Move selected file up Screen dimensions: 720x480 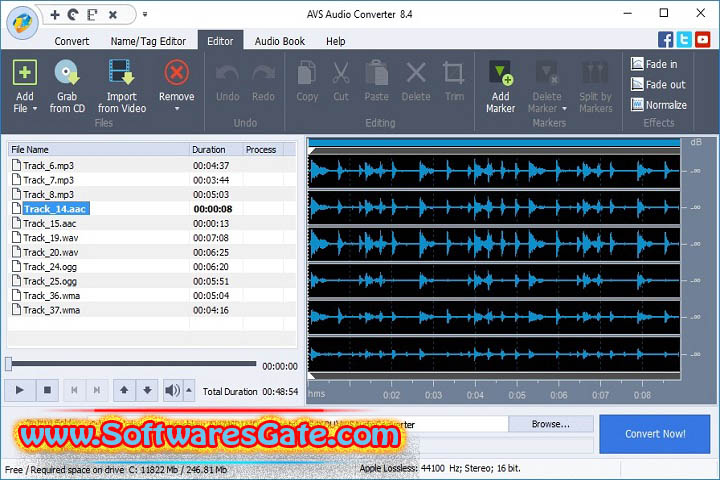coord(124,390)
